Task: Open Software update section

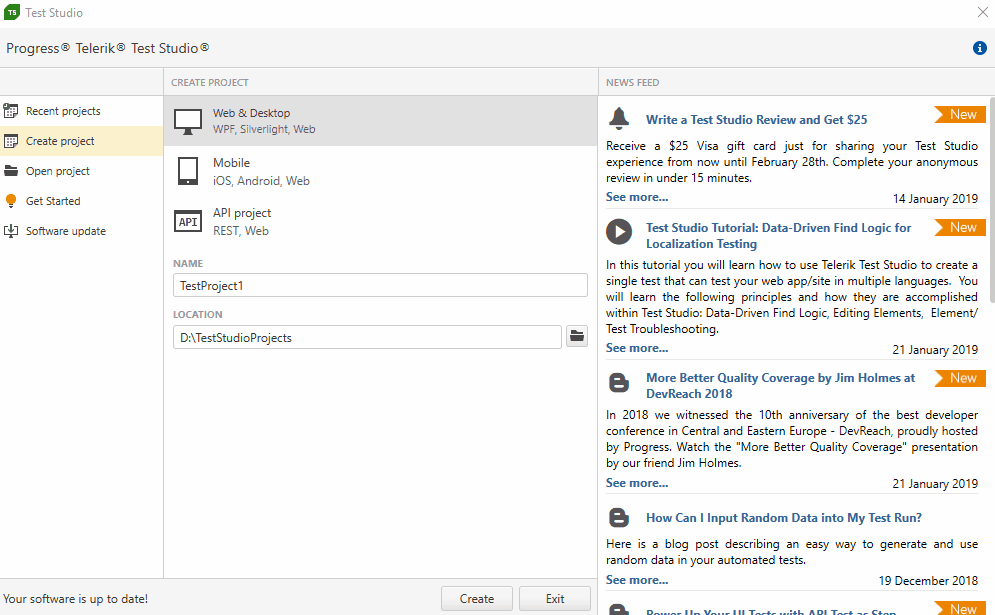Action: point(81,231)
